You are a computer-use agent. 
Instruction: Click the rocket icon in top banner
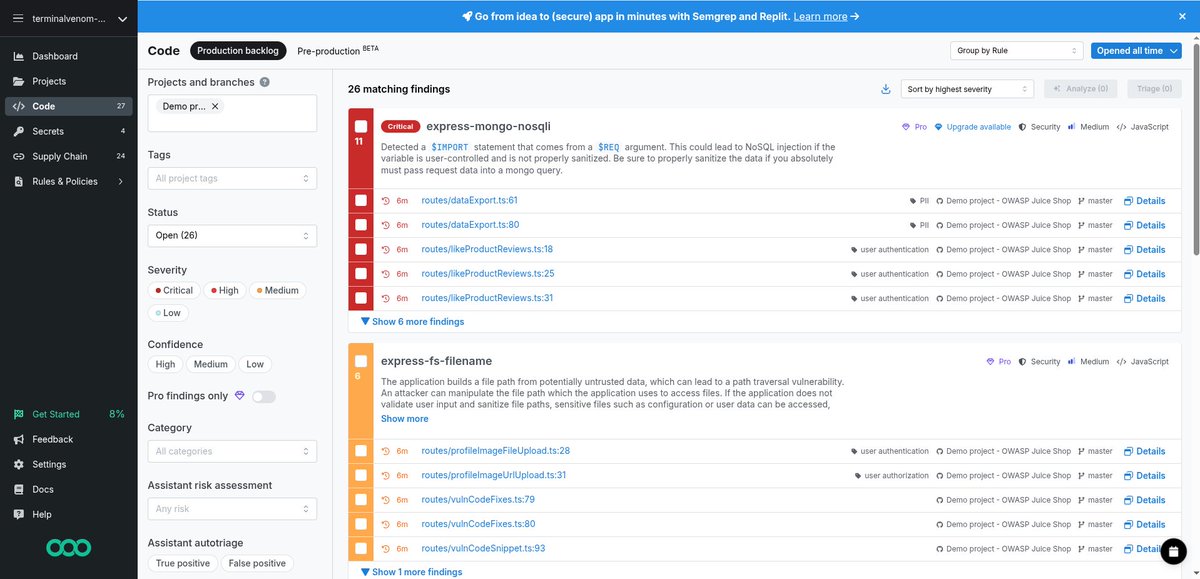pyautogui.click(x=467, y=16)
